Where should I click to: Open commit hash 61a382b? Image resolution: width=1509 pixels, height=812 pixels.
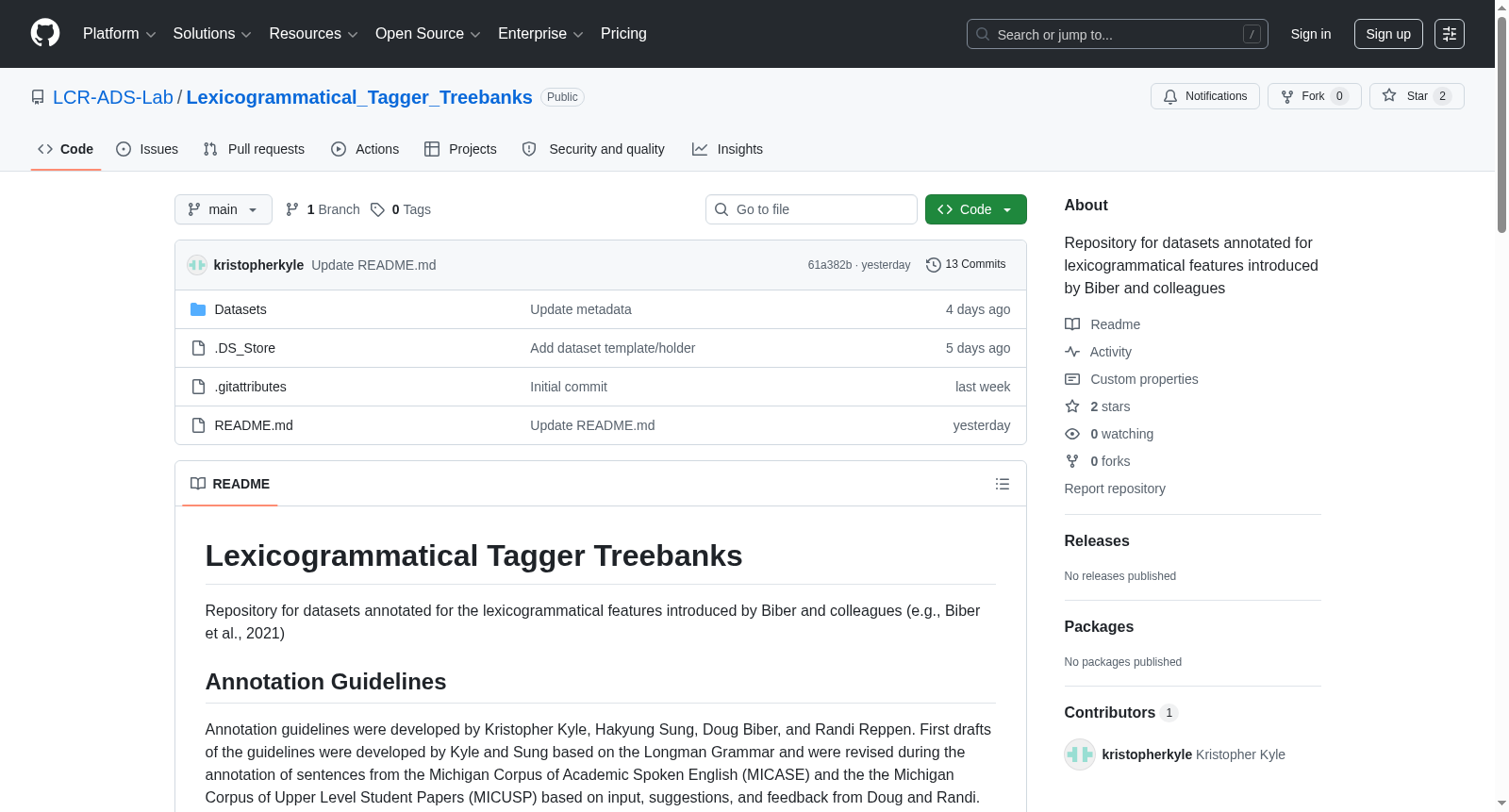[830, 265]
